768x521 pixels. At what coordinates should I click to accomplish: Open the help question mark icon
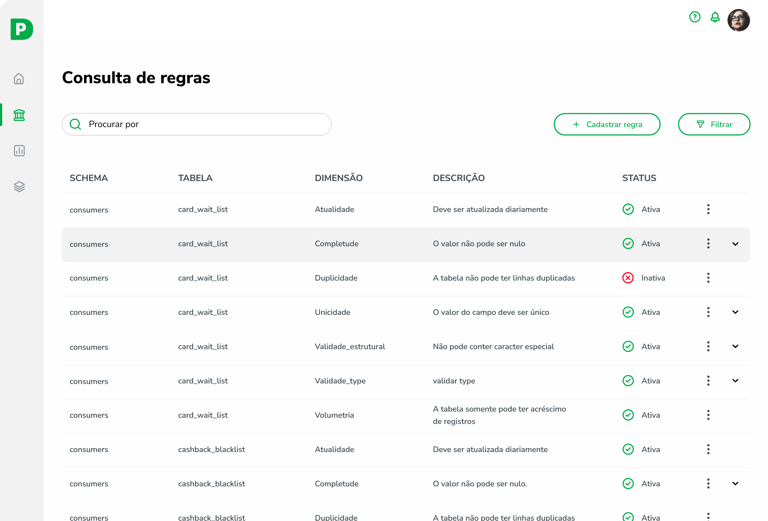pyautogui.click(x=695, y=17)
